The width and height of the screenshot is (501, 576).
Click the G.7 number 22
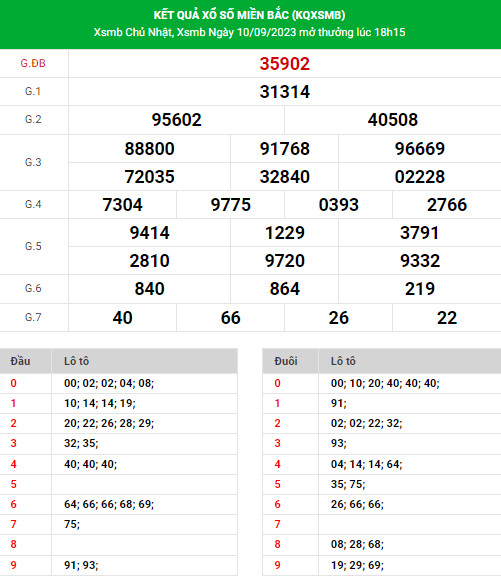[x=447, y=318]
